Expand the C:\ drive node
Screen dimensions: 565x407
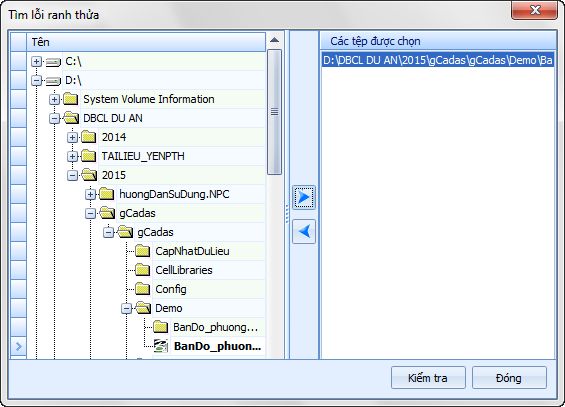point(36,62)
